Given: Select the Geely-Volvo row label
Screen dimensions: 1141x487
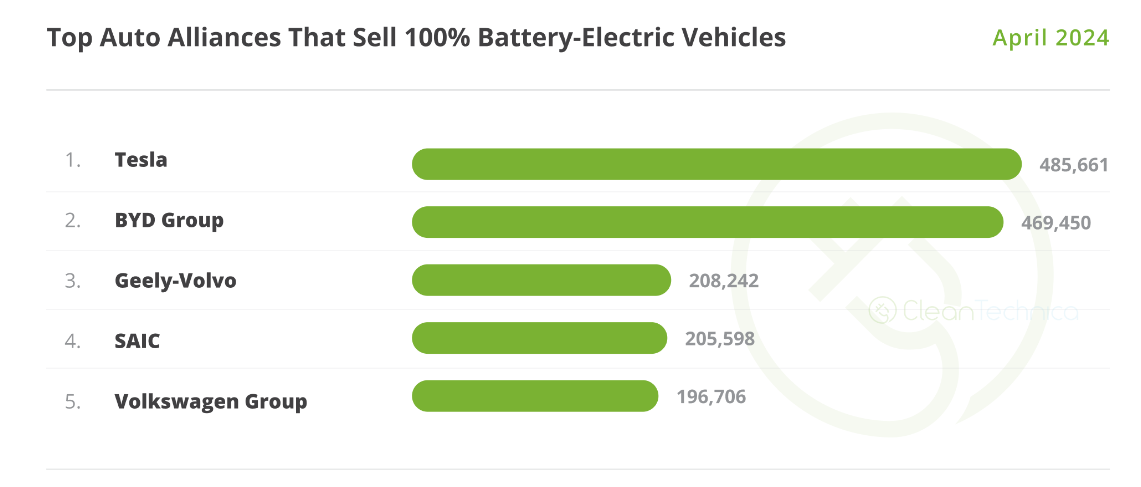Looking at the screenshot, I should point(176,280).
